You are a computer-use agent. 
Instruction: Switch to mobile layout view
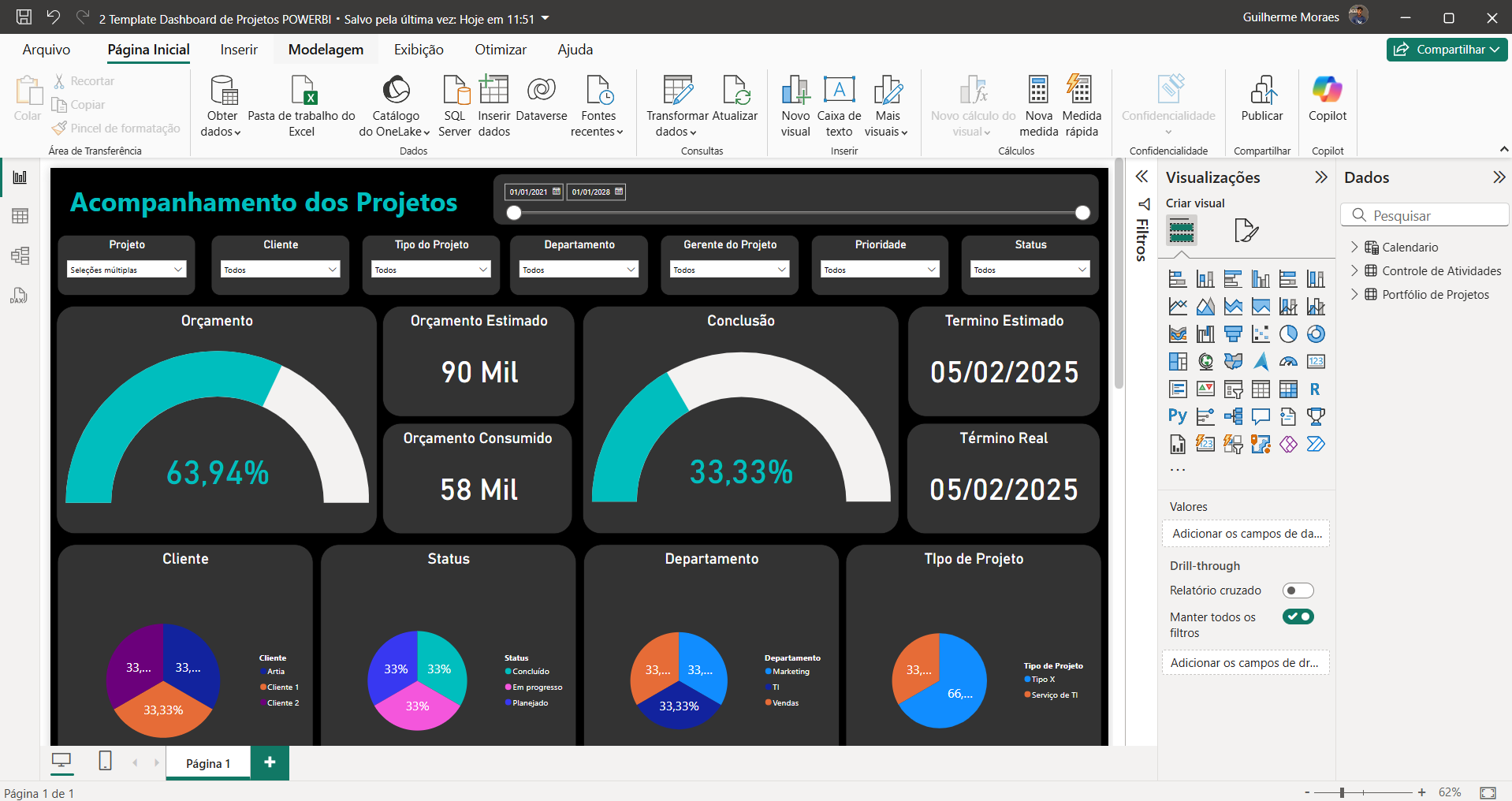tap(105, 761)
